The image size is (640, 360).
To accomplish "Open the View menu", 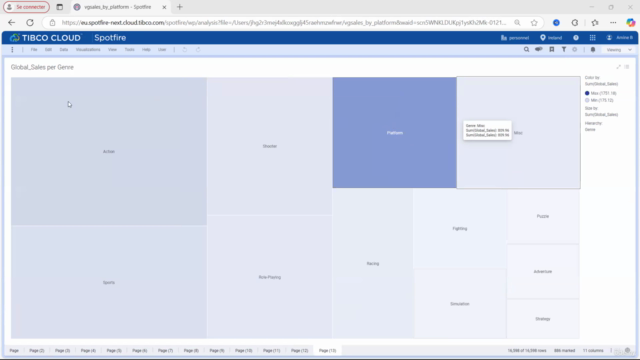I will [x=112, y=49].
